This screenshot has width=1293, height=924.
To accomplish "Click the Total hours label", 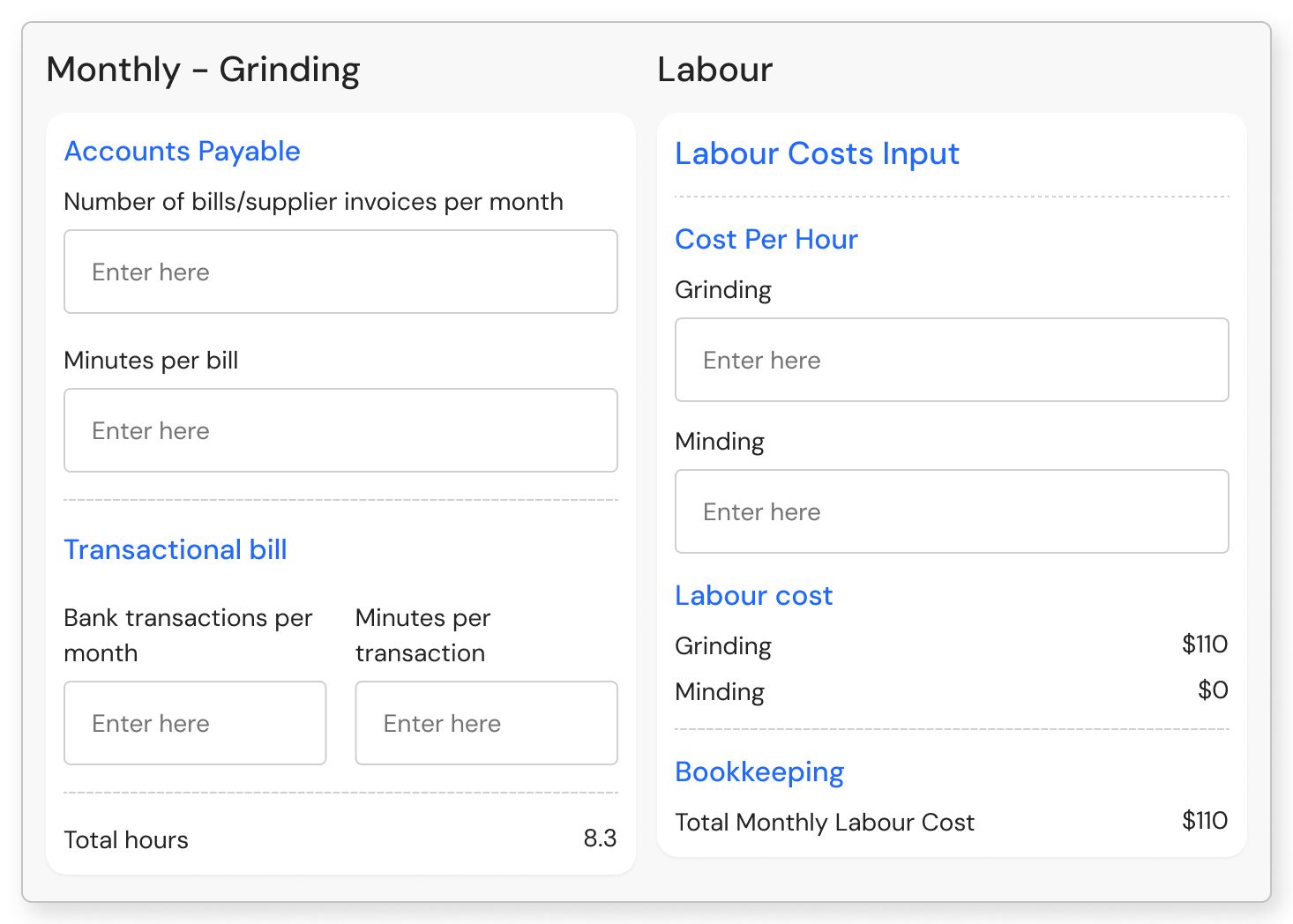I will point(126,840).
